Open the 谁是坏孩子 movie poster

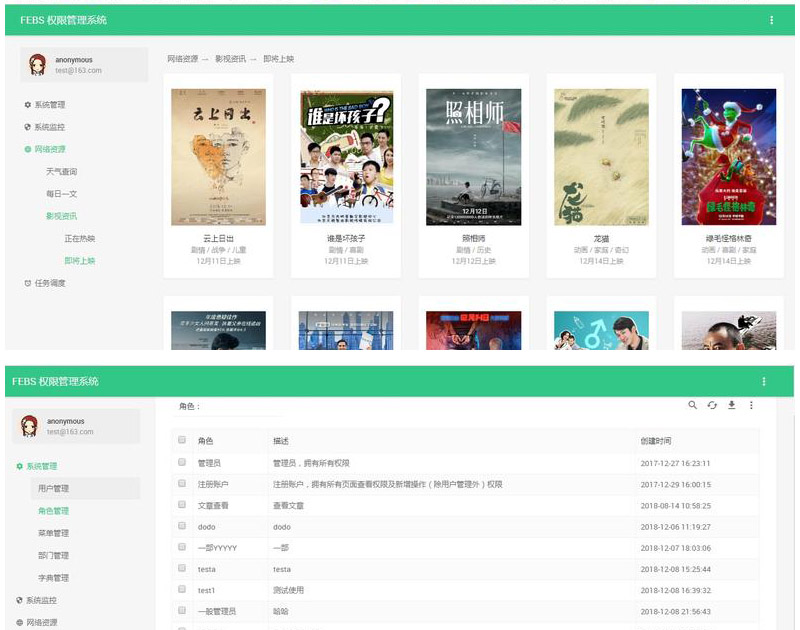pyautogui.click(x=346, y=157)
